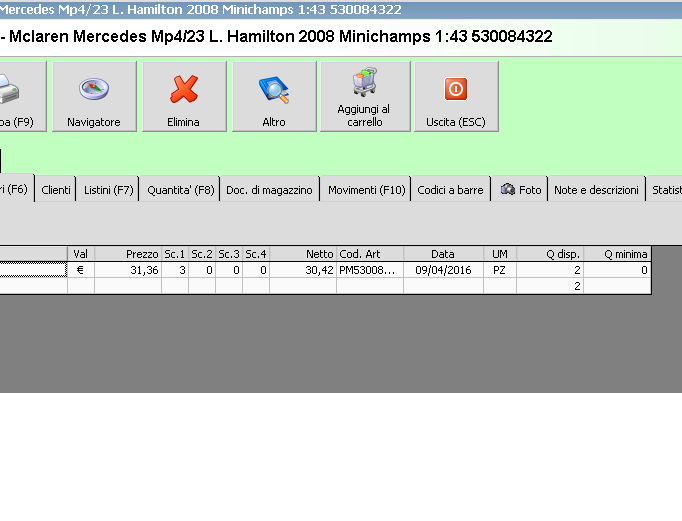Open the Navigatore compass button

[94, 97]
